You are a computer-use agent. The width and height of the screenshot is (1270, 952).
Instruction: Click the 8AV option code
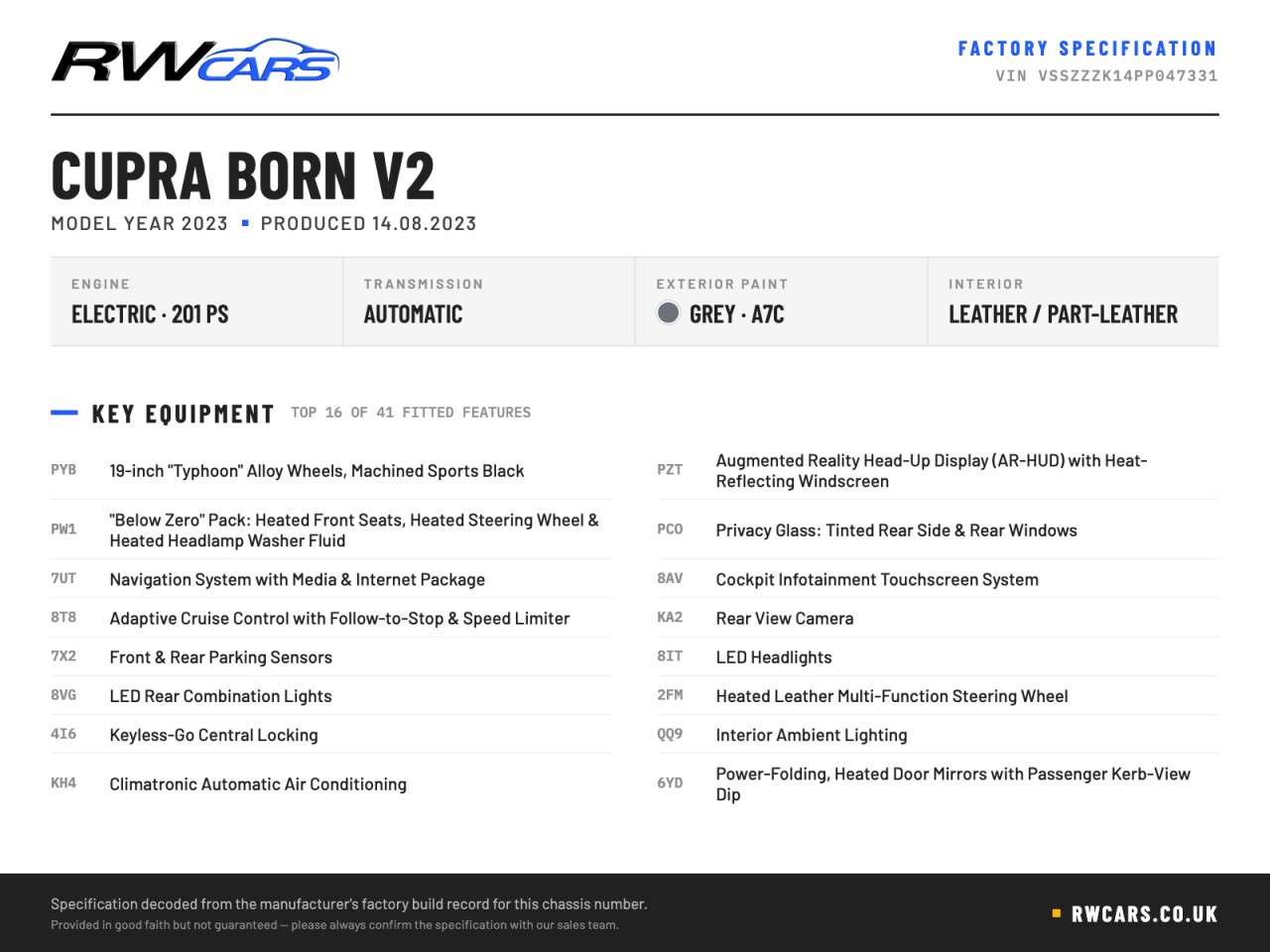pos(670,578)
